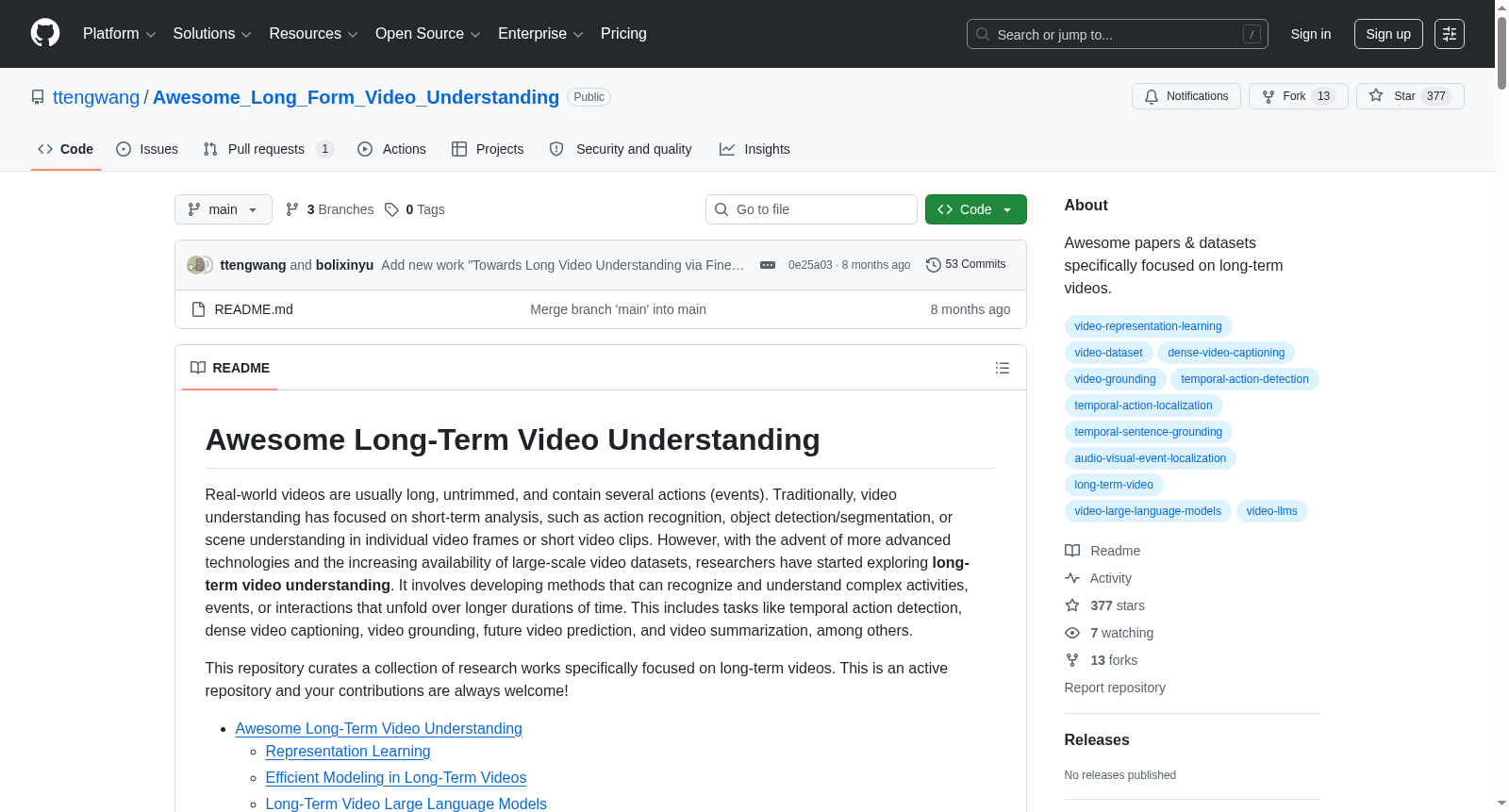Select the video-representation-learning topic tag
Image resolution: width=1509 pixels, height=812 pixels.
(x=1148, y=326)
